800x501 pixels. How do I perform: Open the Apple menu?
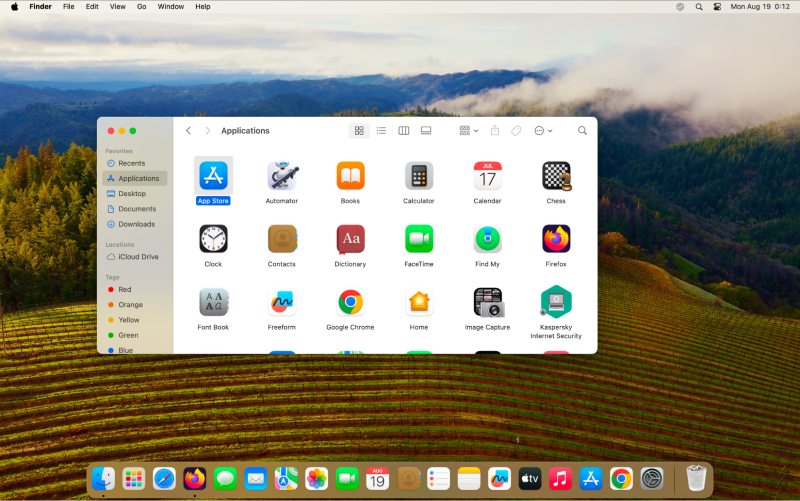tap(14, 7)
